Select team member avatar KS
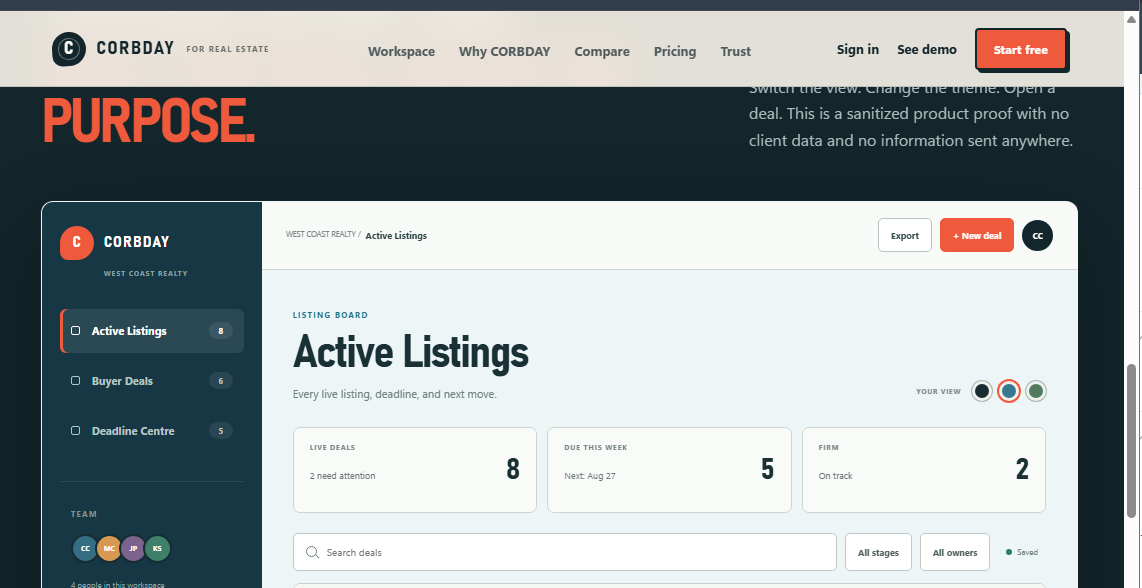This screenshot has height=588, width=1142. tap(157, 549)
